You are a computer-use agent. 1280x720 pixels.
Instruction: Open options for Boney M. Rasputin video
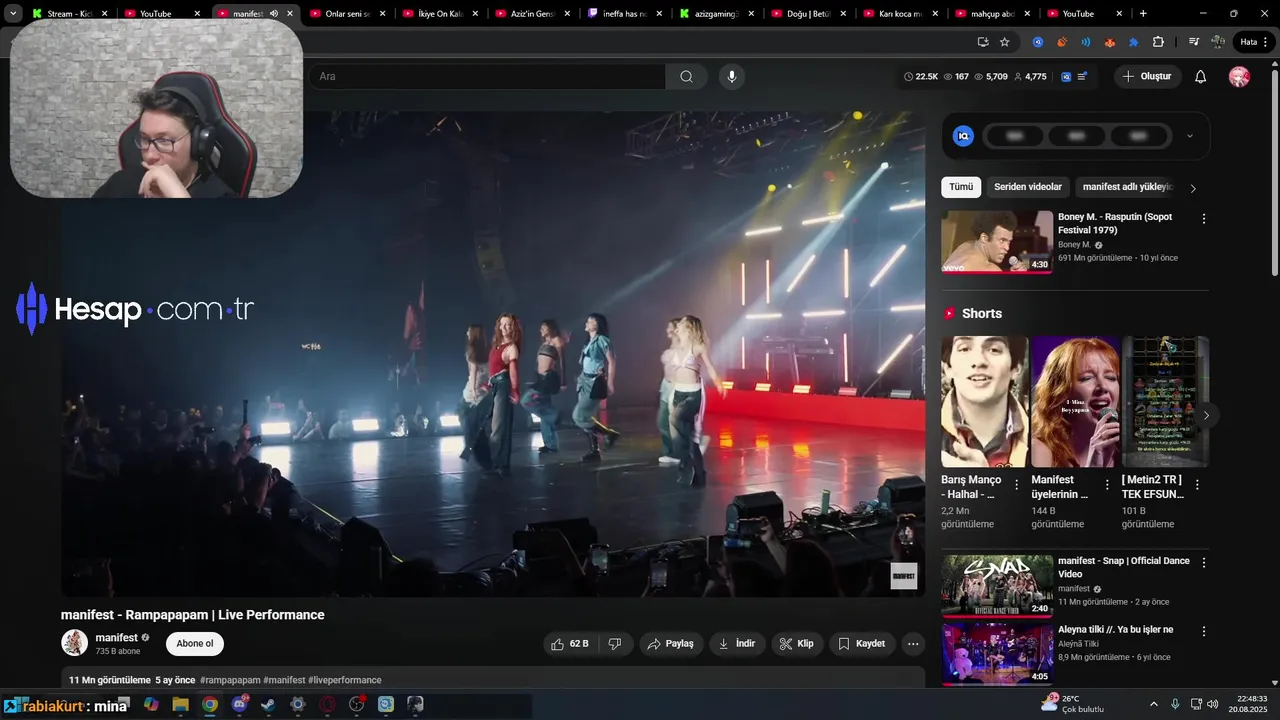(x=1204, y=218)
